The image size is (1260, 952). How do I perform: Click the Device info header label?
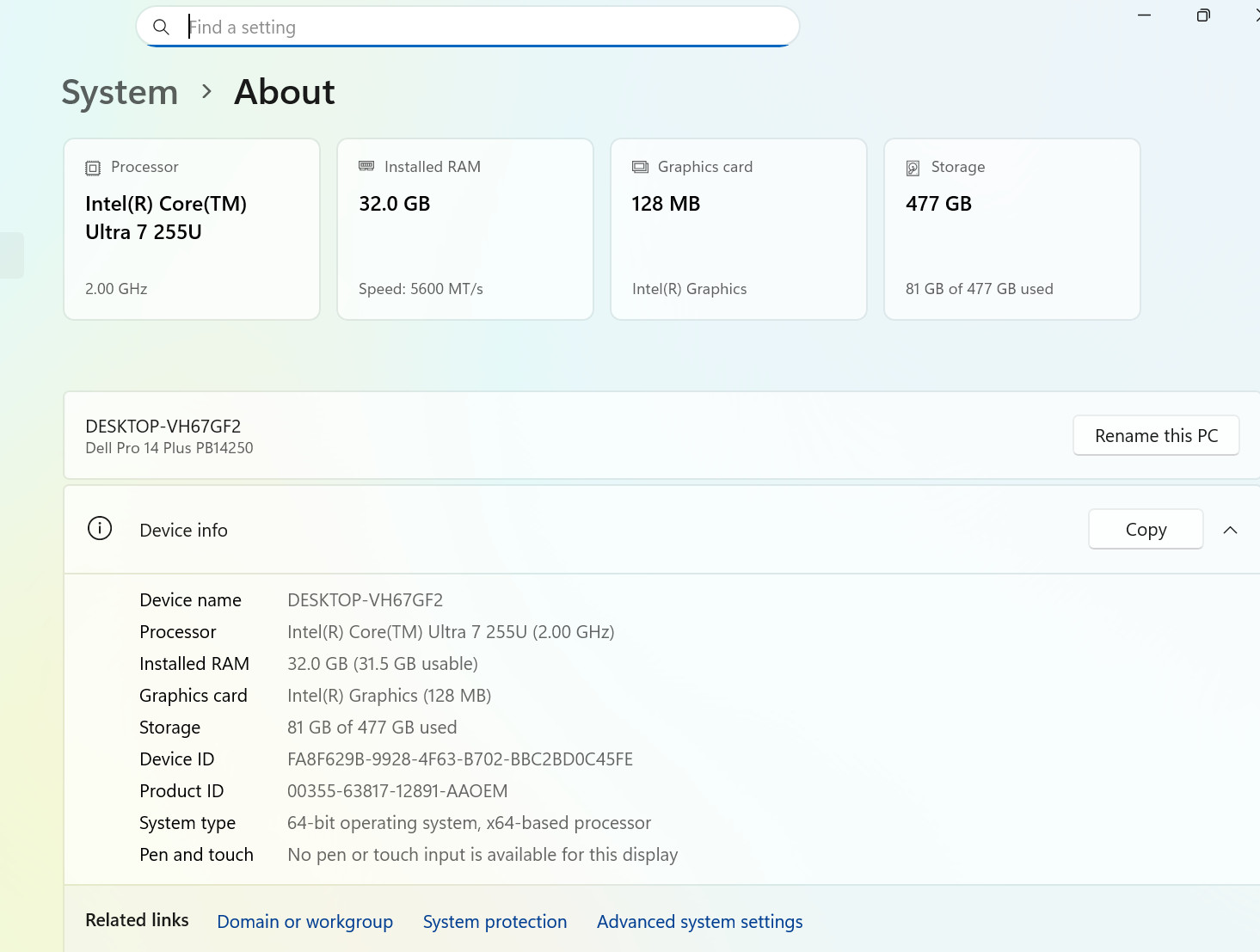coord(183,531)
